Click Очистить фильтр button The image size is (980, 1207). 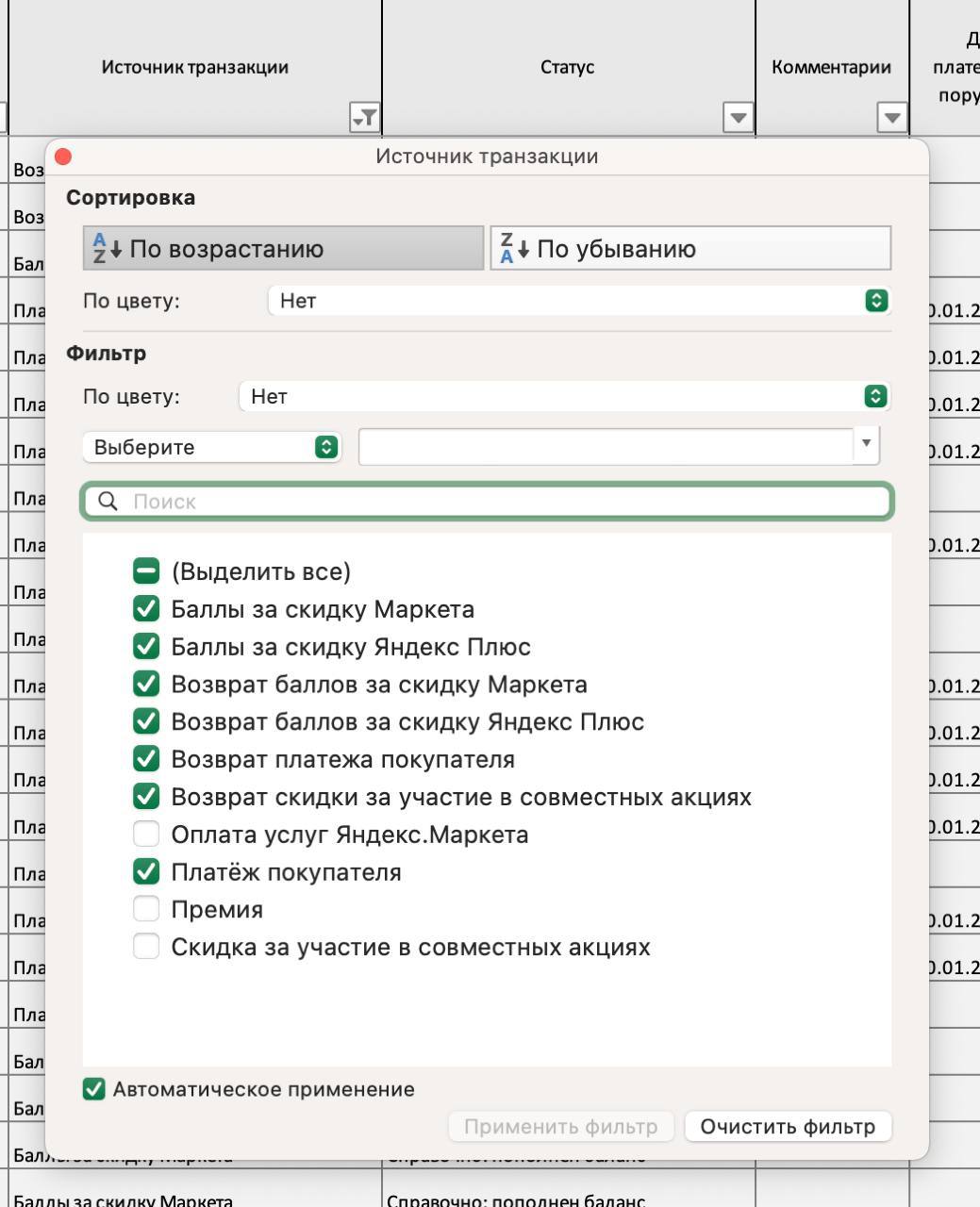(x=788, y=1127)
